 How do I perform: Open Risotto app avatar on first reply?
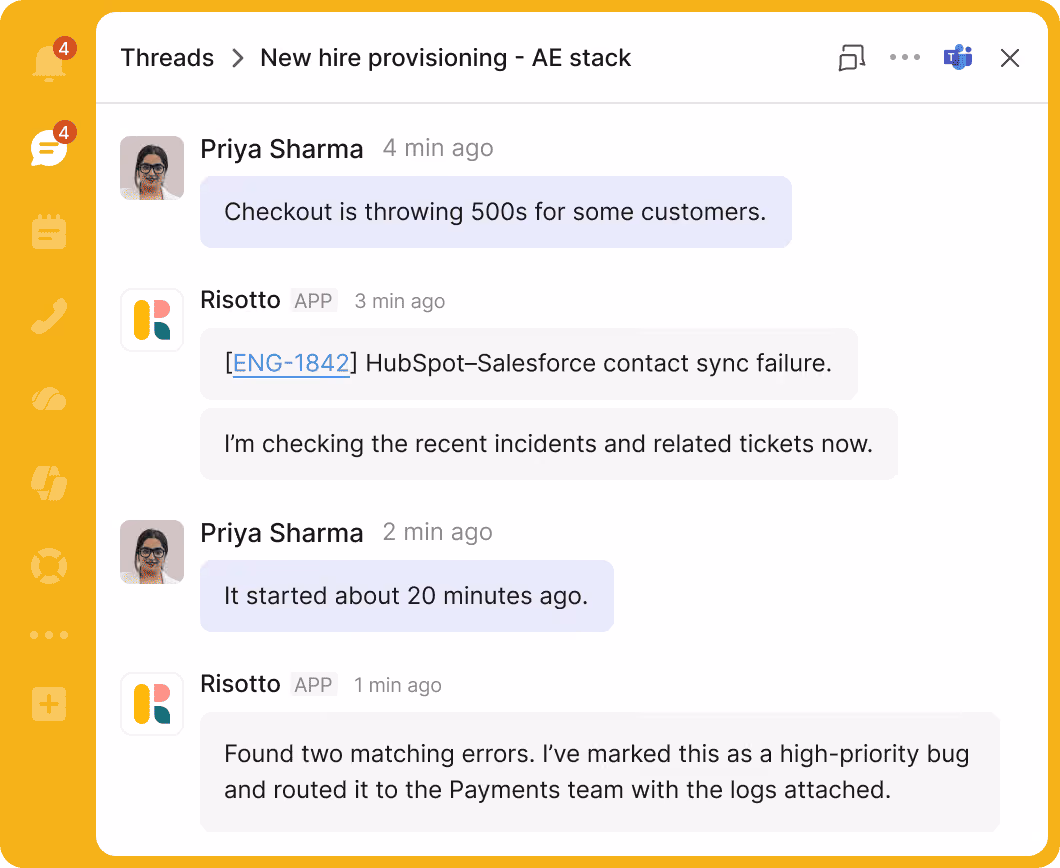click(x=152, y=320)
